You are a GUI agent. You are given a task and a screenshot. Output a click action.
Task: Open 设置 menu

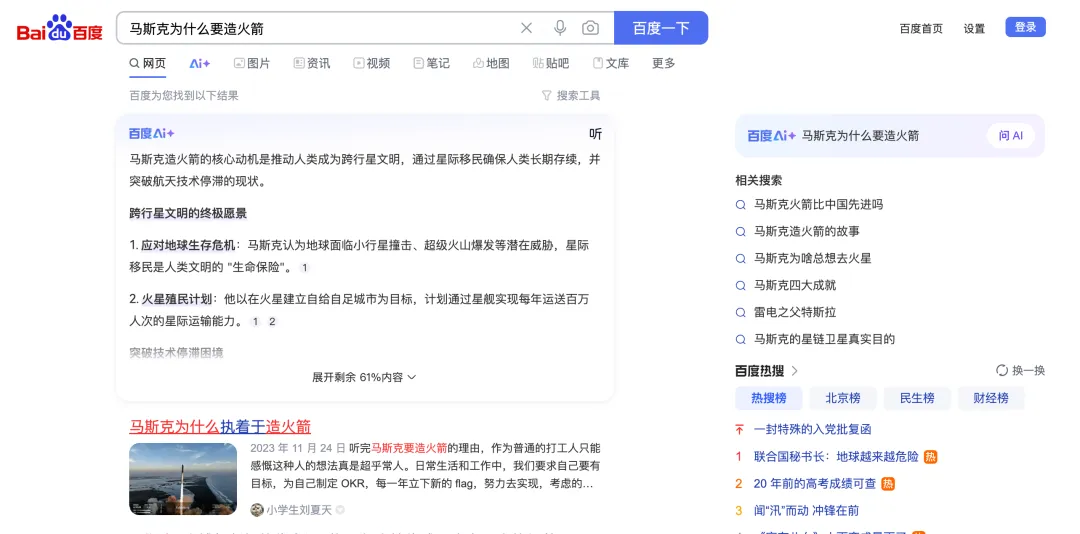pos(974,28)
